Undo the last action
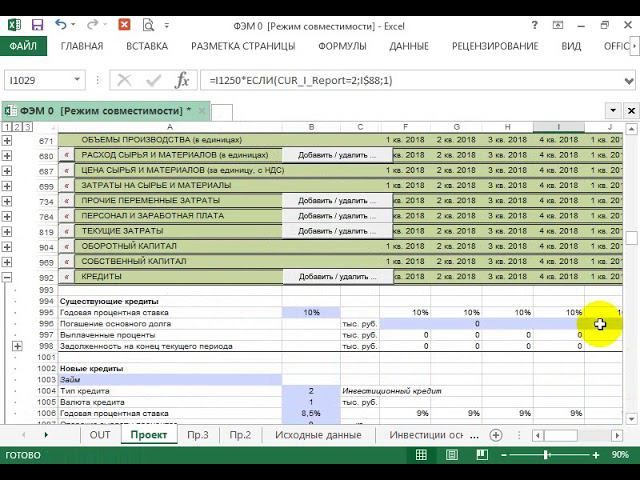Screen dimensions: 640x480 pos(60,25)
